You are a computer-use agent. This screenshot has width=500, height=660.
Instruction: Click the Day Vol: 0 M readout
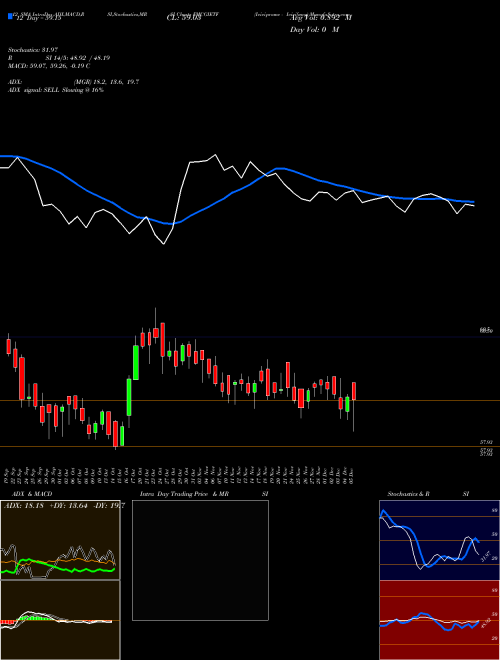(x=314, y=30)
